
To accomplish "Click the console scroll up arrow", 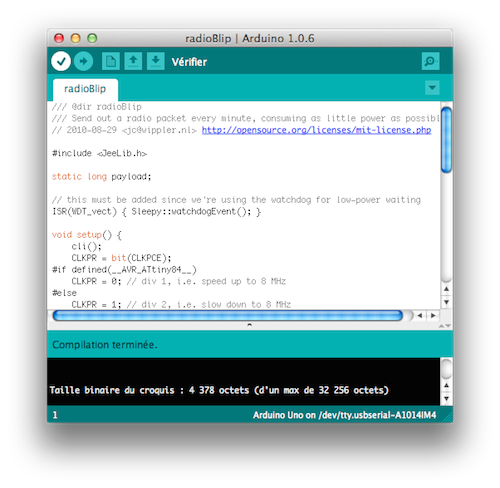I will 446,386.
